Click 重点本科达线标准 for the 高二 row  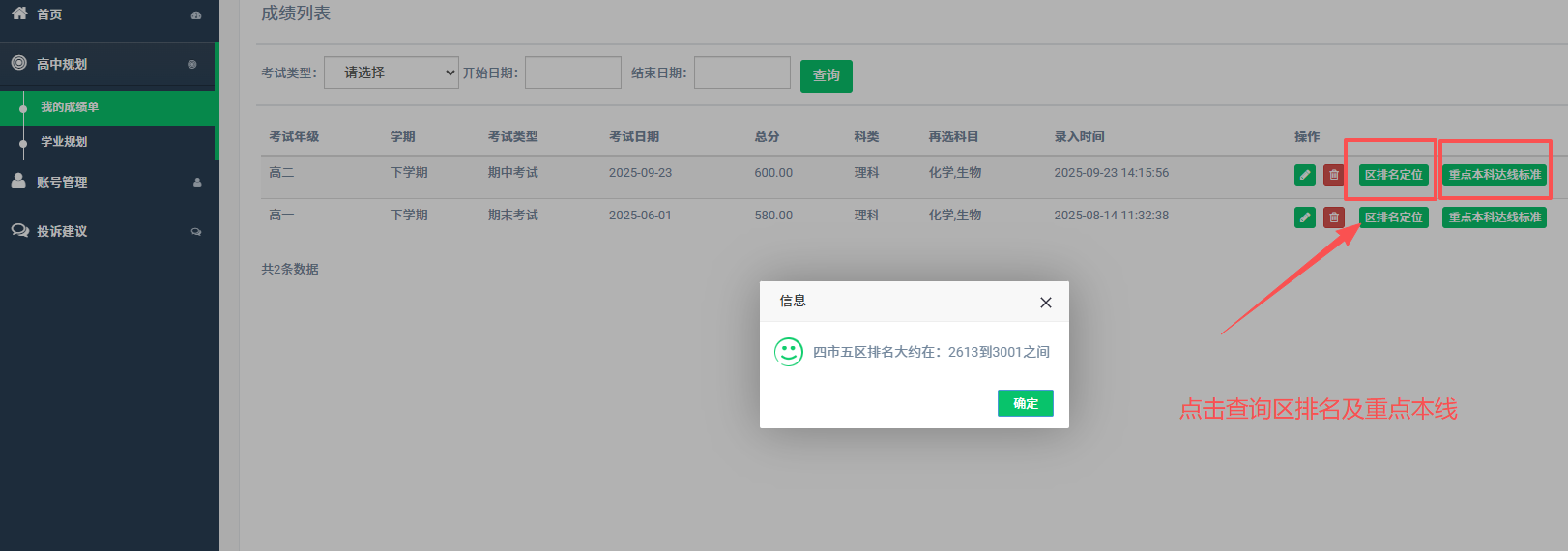point(1494,175)
